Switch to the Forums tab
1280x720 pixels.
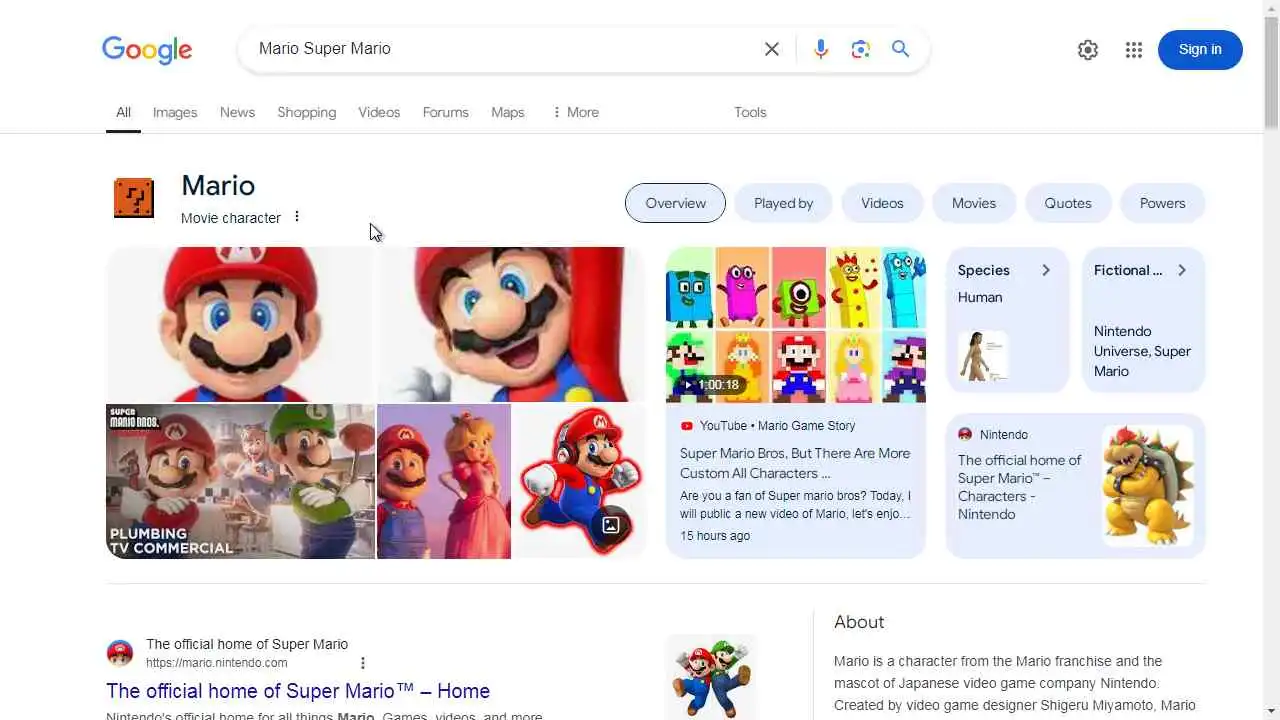tap(445, 112)
